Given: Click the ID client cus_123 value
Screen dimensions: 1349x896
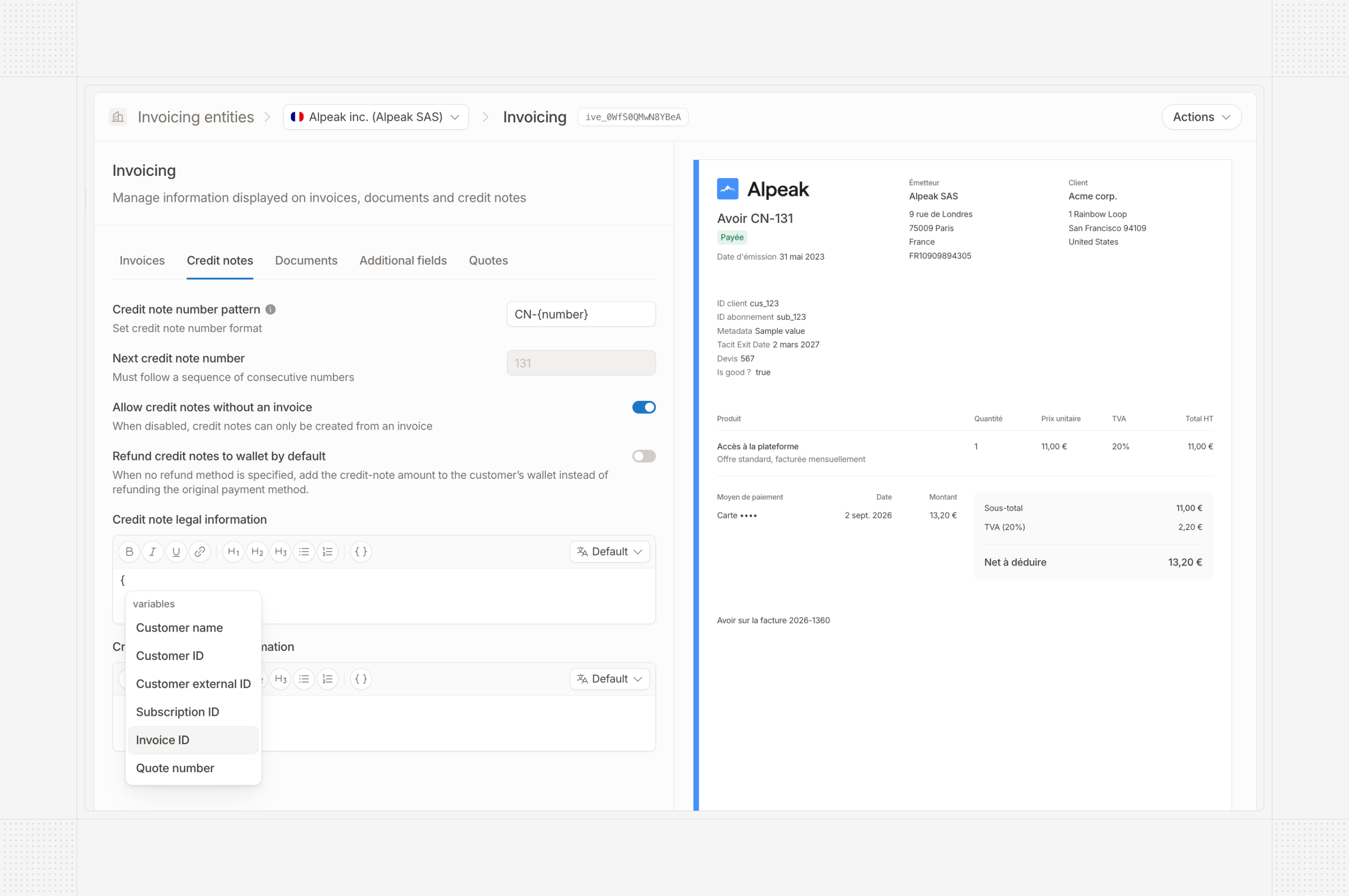Looking at the screenshot, I should [764, 303].
